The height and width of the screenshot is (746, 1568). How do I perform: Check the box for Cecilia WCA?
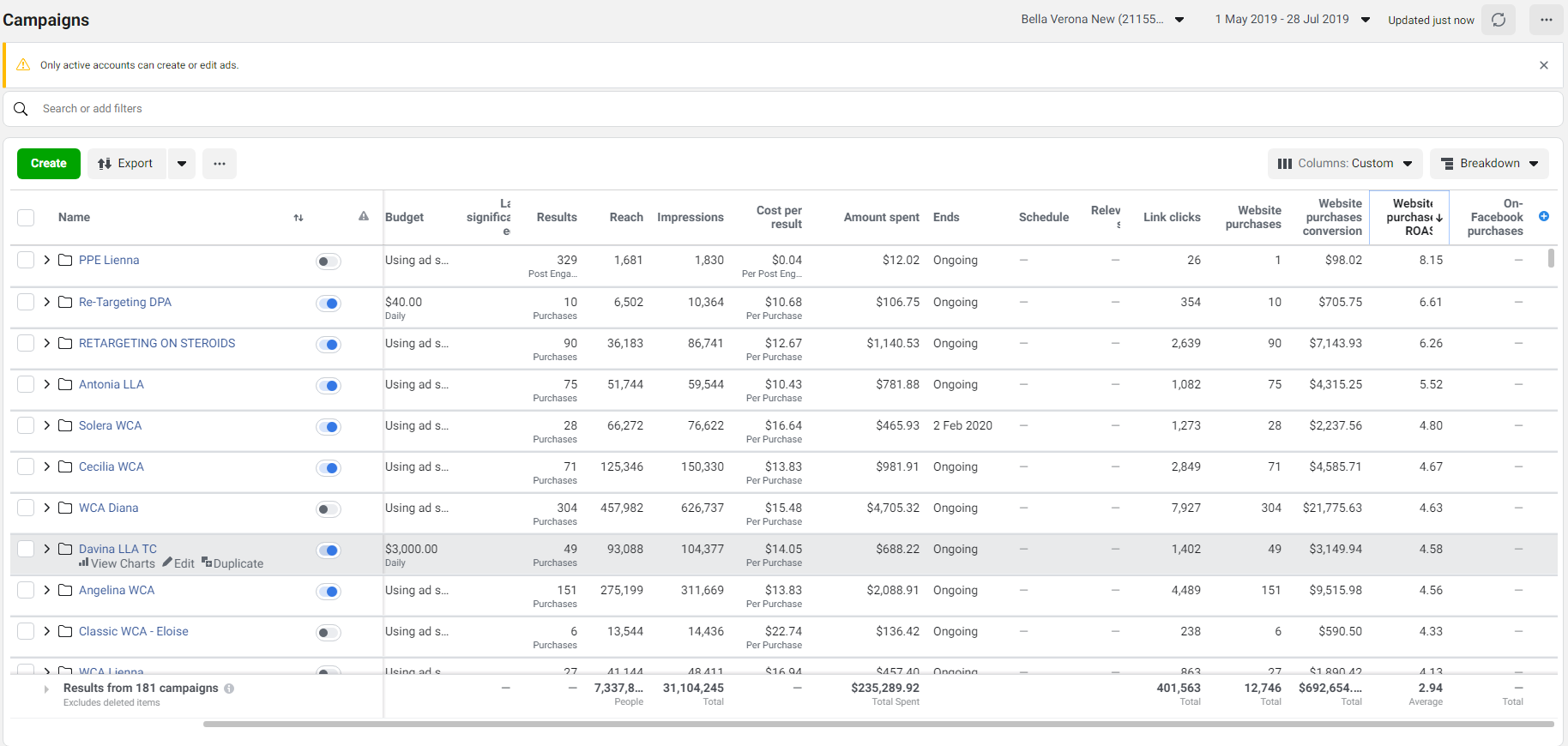(x=26, y=467)
